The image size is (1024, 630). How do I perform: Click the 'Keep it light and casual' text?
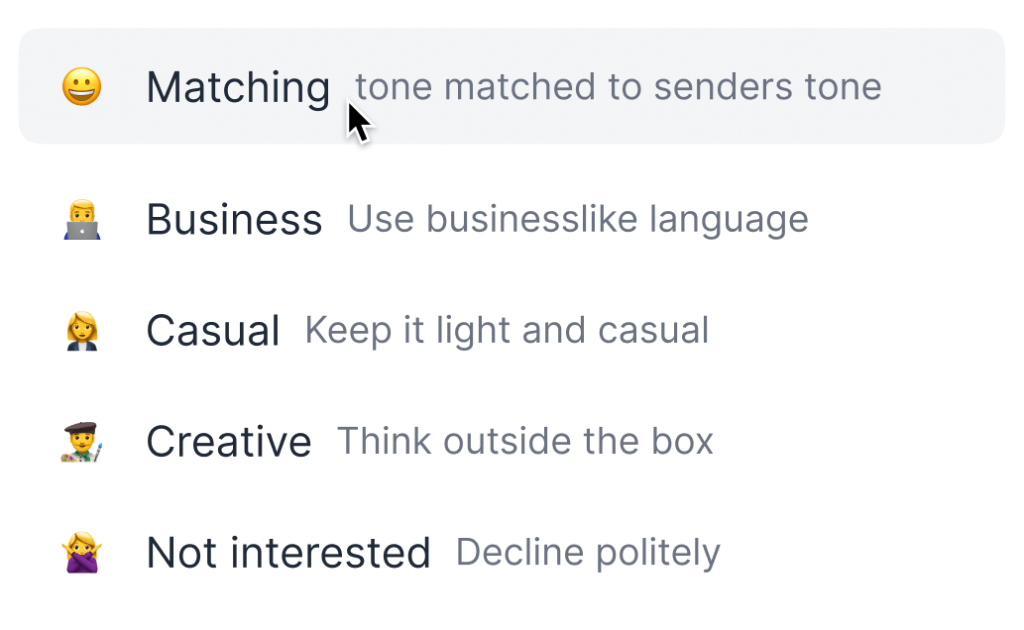506,330
